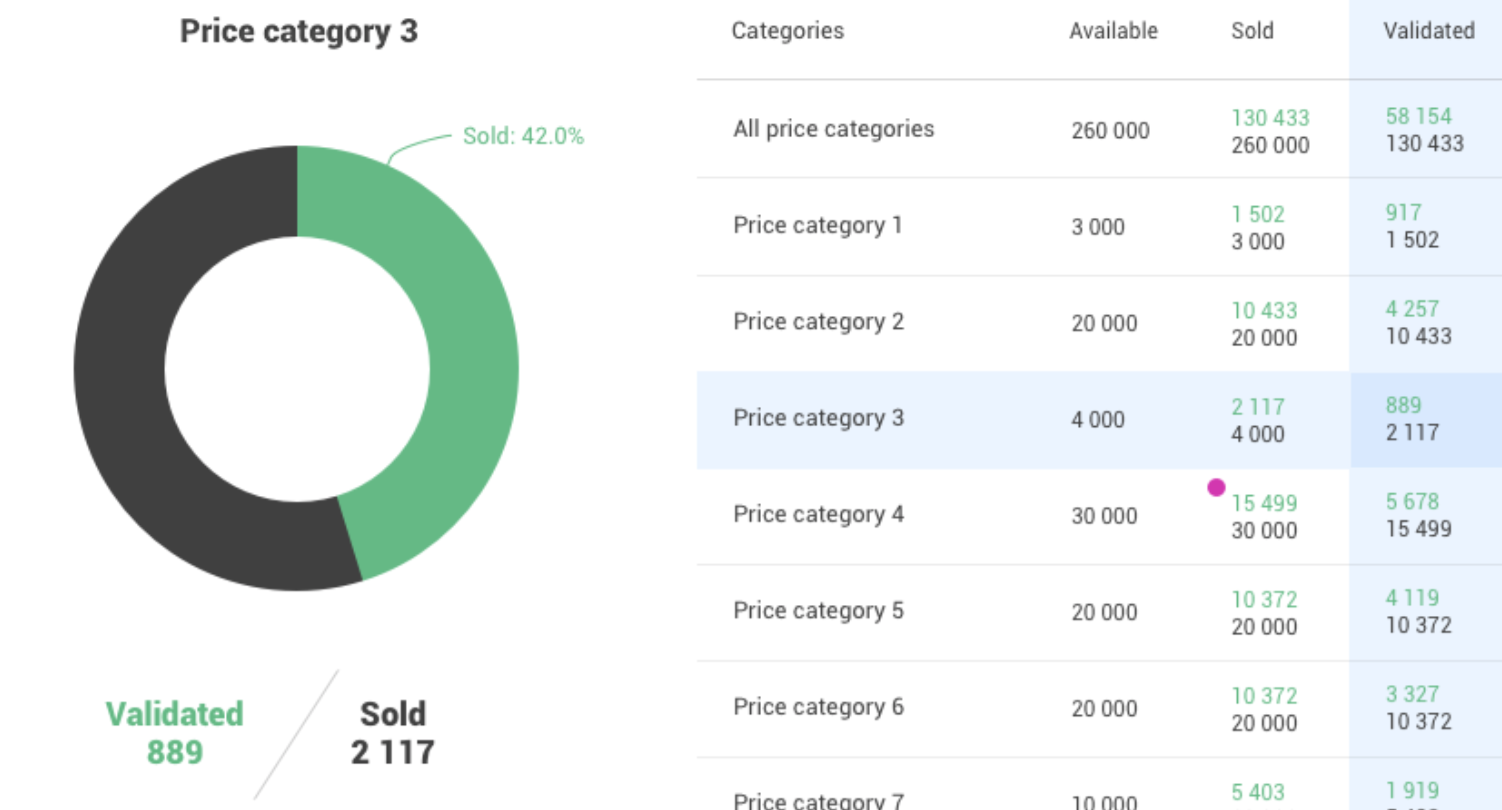Image resolution: width=1502 pixels, height=810 pixels.
Task: Click the Categories column header
Action: [x=788, y=31]
